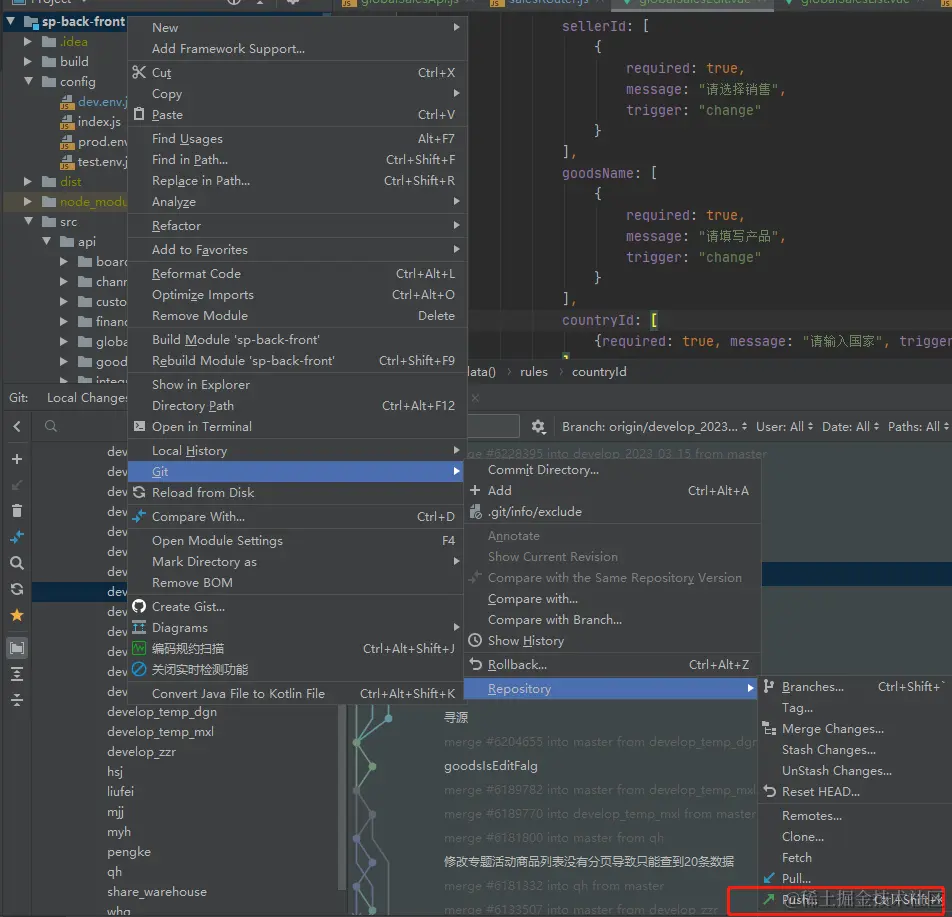
Task: Click the plus icon beside Add
Action: pyautogui.click(x=475, y=490)
